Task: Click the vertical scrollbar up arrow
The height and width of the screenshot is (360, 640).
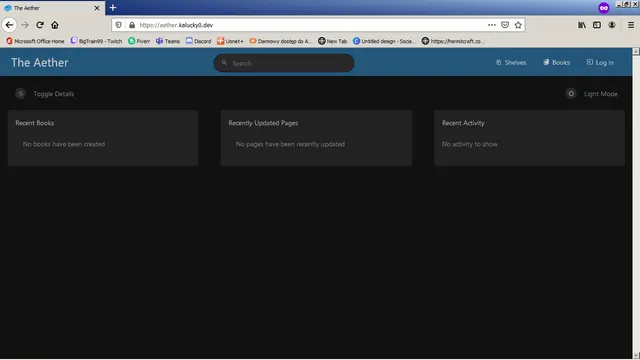Action: [636, 51]
